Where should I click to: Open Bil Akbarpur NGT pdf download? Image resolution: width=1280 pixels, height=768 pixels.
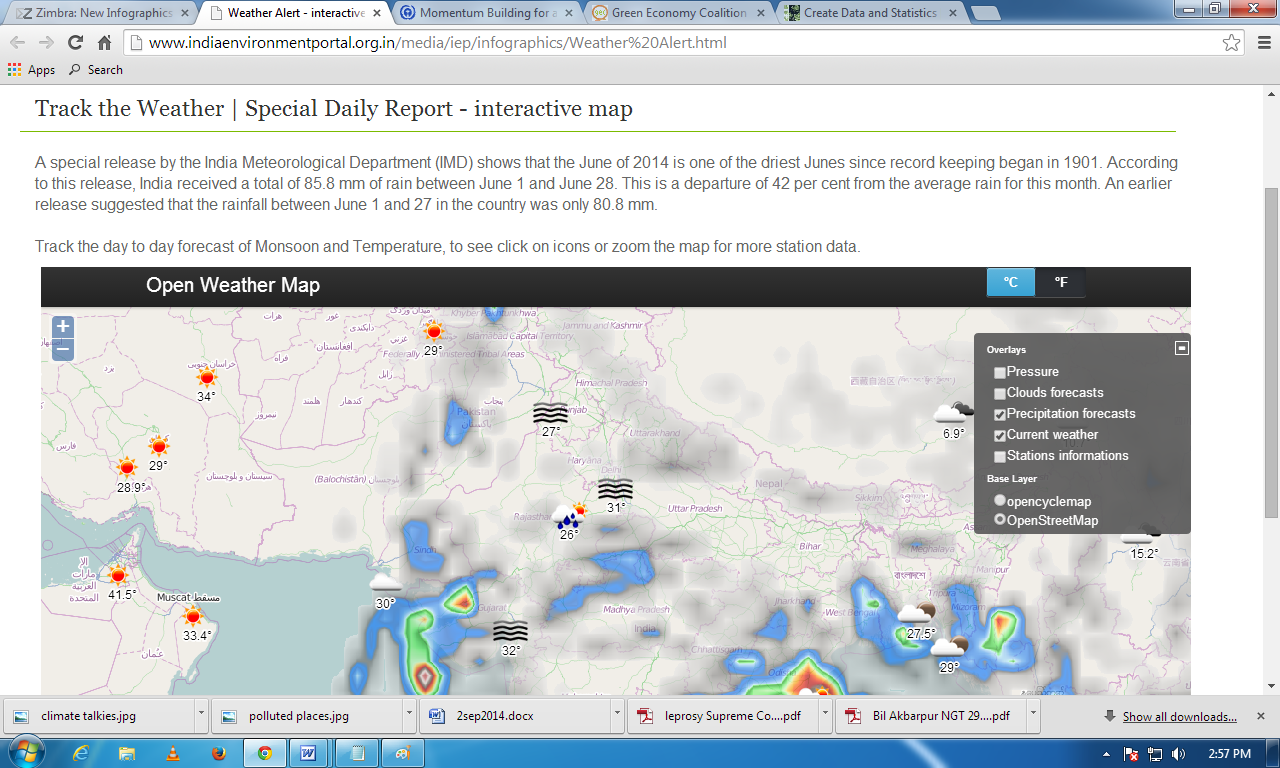tap(931, 716)
